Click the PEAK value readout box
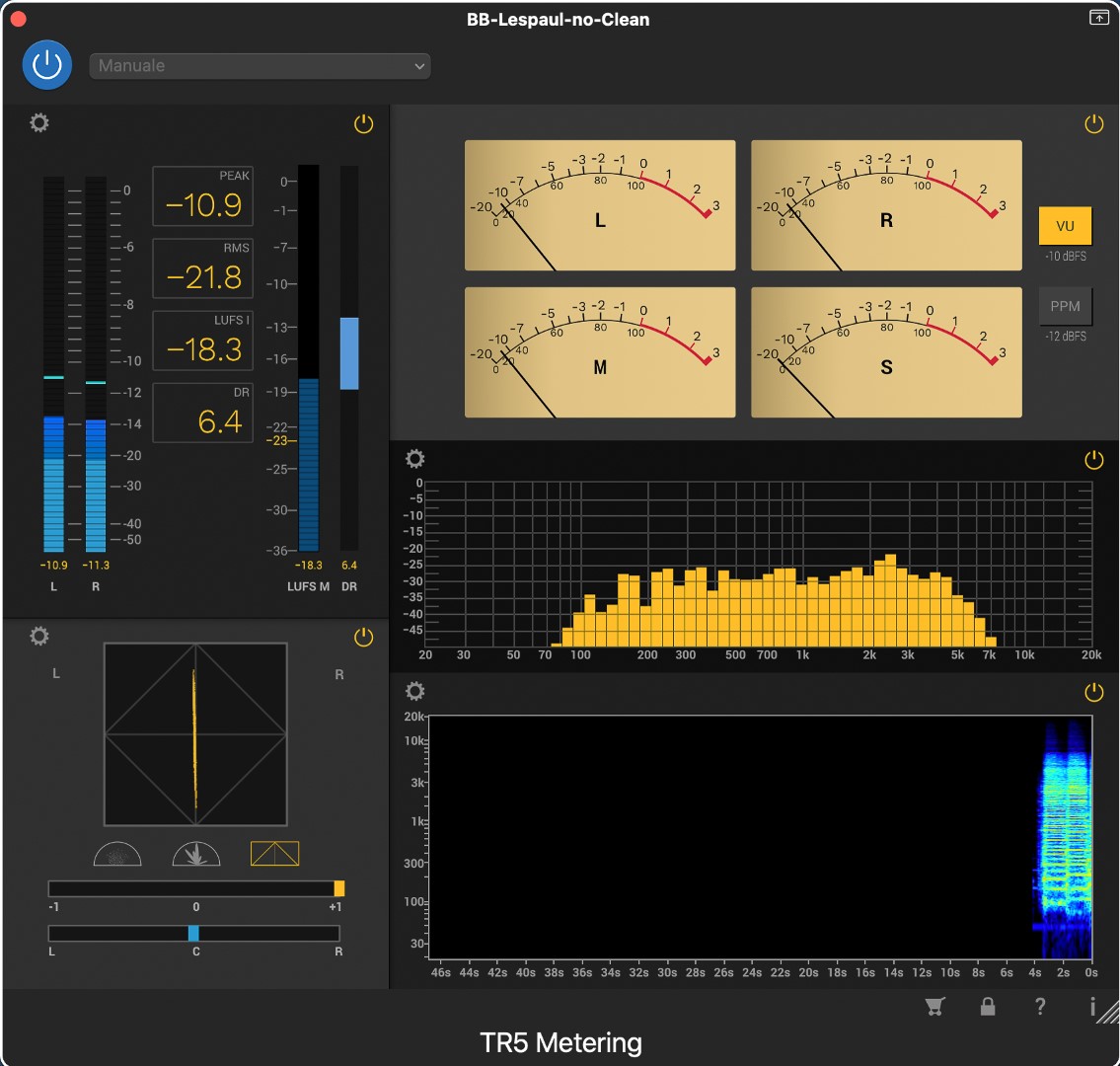The image size is (1120, 1066). (202, 196)
